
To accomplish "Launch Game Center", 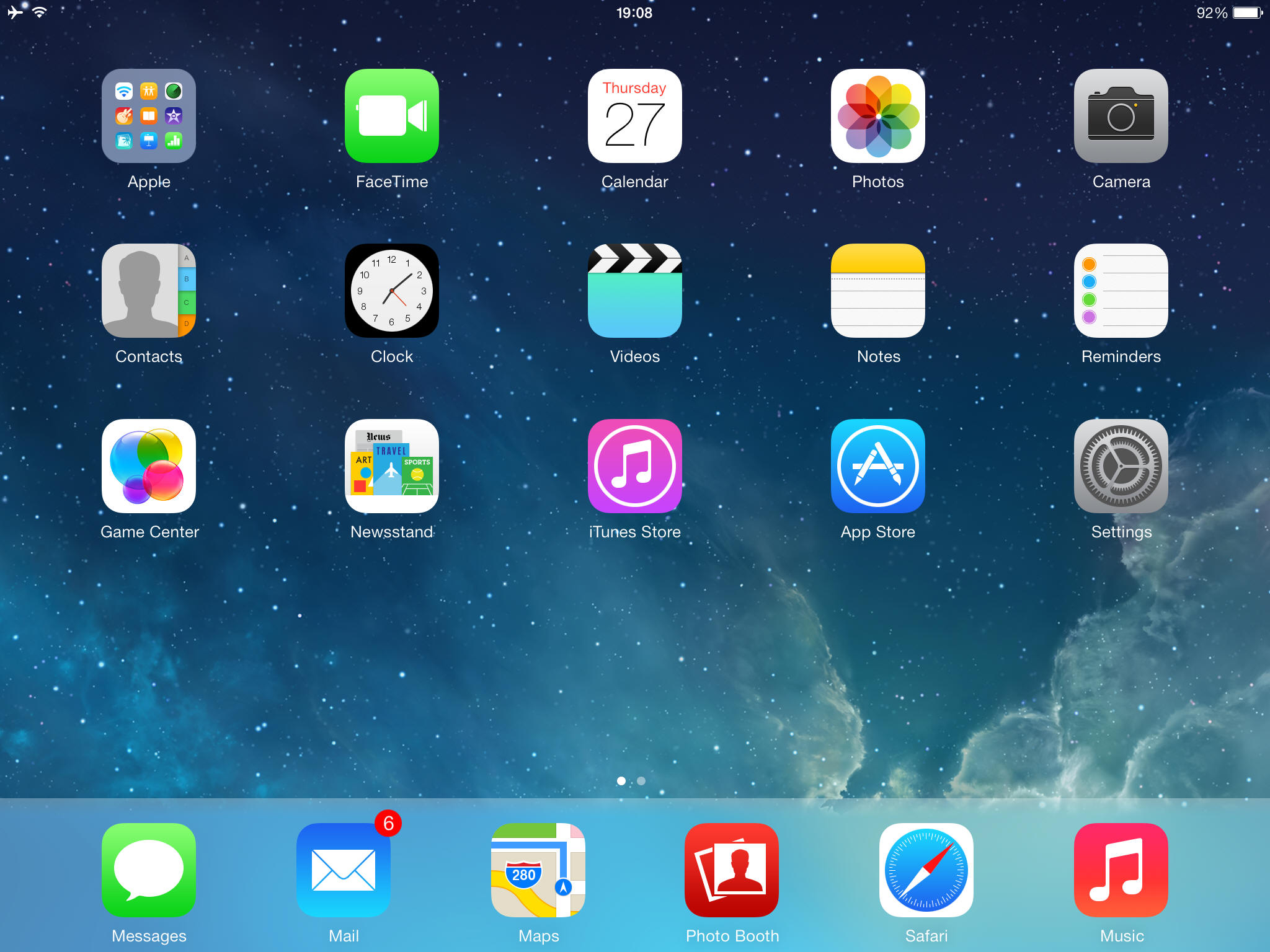I will [x=149, y=466].
